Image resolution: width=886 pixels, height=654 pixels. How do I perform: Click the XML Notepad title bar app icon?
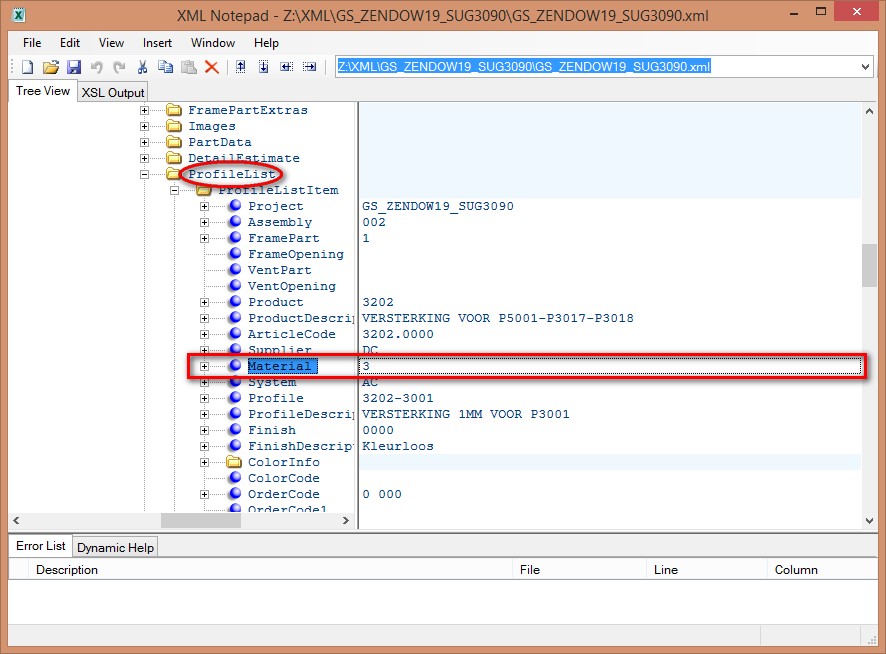(x=19, y=15)
